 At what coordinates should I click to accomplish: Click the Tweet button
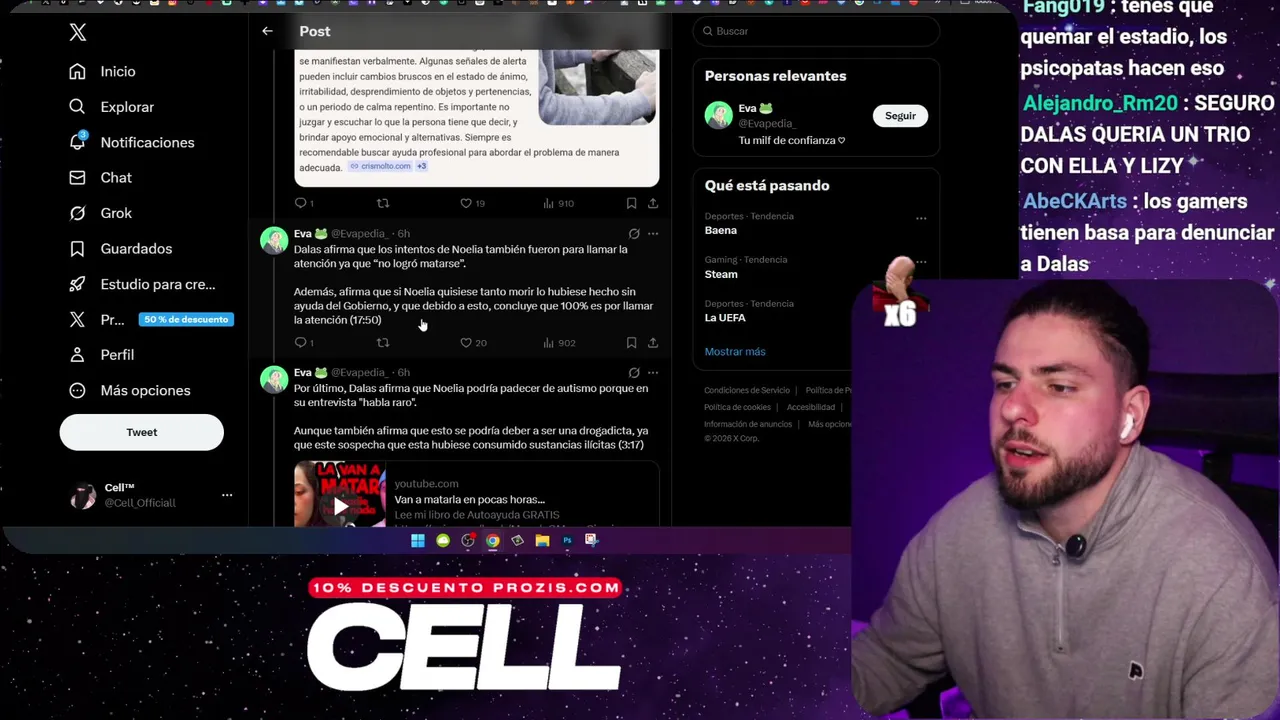pyautogui.click(x=141, y=432)
